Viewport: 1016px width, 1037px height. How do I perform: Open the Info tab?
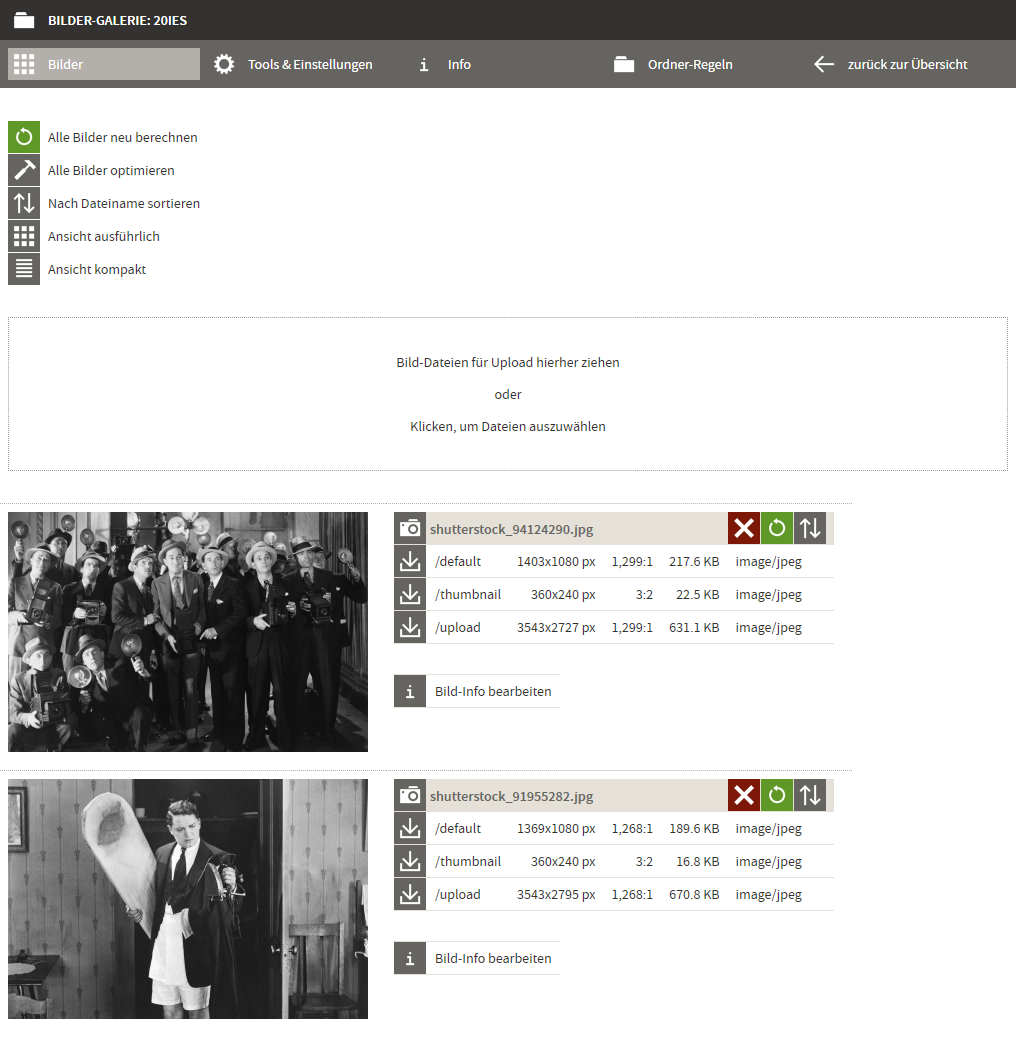[x=445, y=64]
